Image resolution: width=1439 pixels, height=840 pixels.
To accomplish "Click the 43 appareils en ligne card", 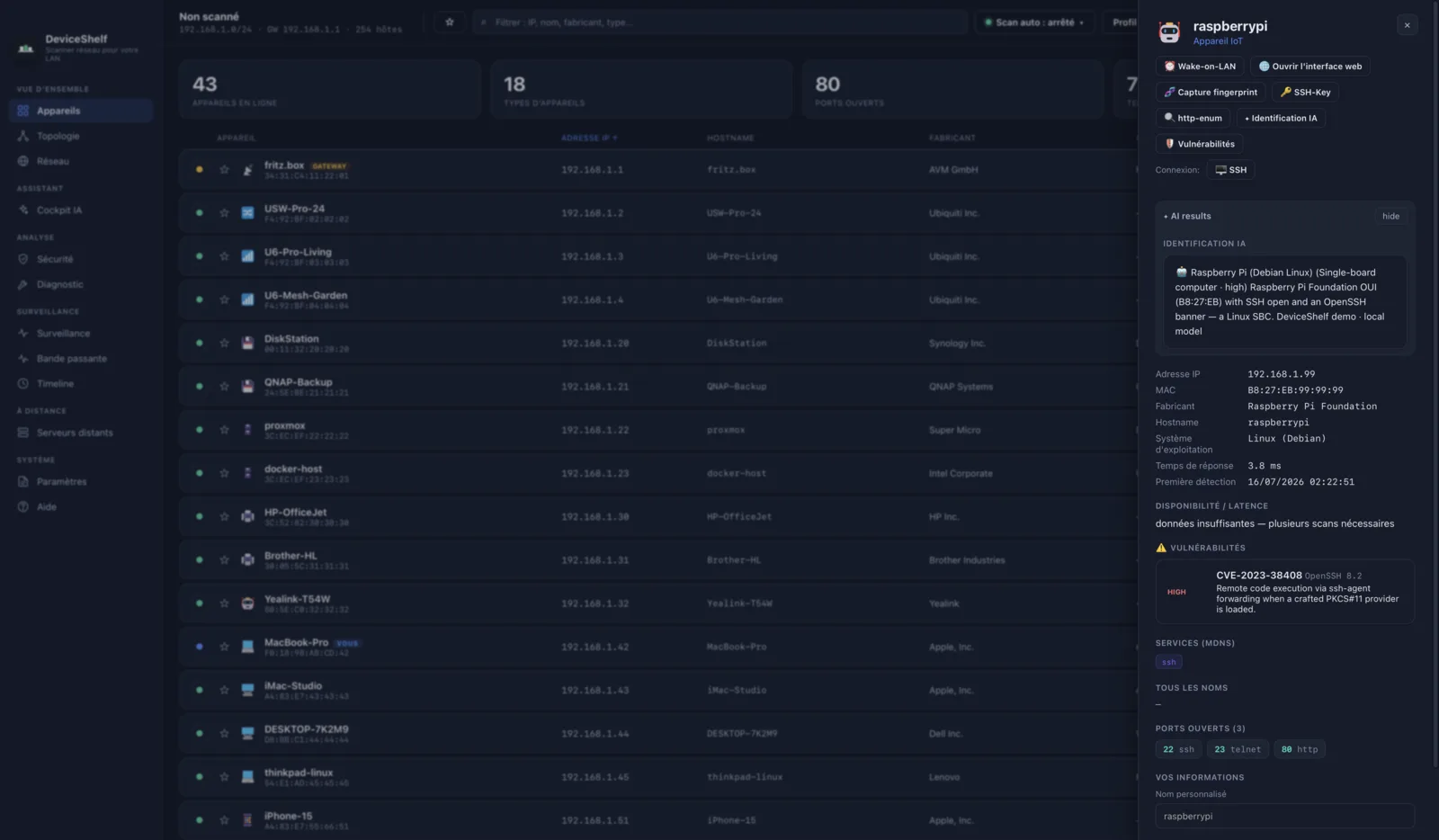I will click(x=329, y=90).
